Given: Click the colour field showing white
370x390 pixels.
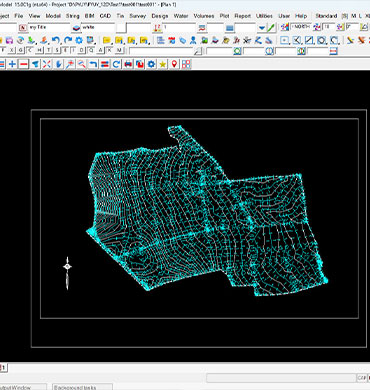Looking at the screenshot, I should 98,27.
